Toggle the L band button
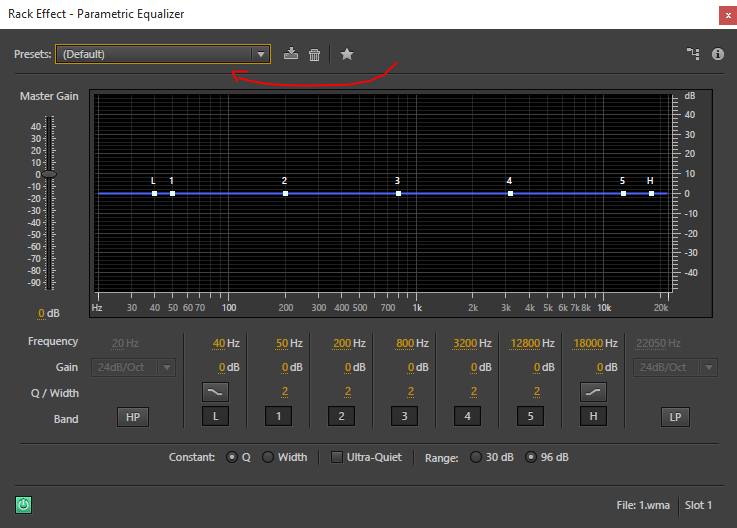The width and height of the screenshot is (737, 528). coord(215,416)
